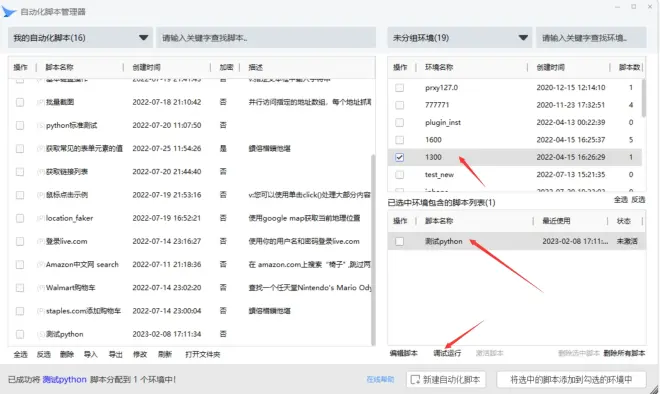Viewport: 660px width, 394px height.
Task: Check the 测试python row in the left script list
Action: pos(20,334)
